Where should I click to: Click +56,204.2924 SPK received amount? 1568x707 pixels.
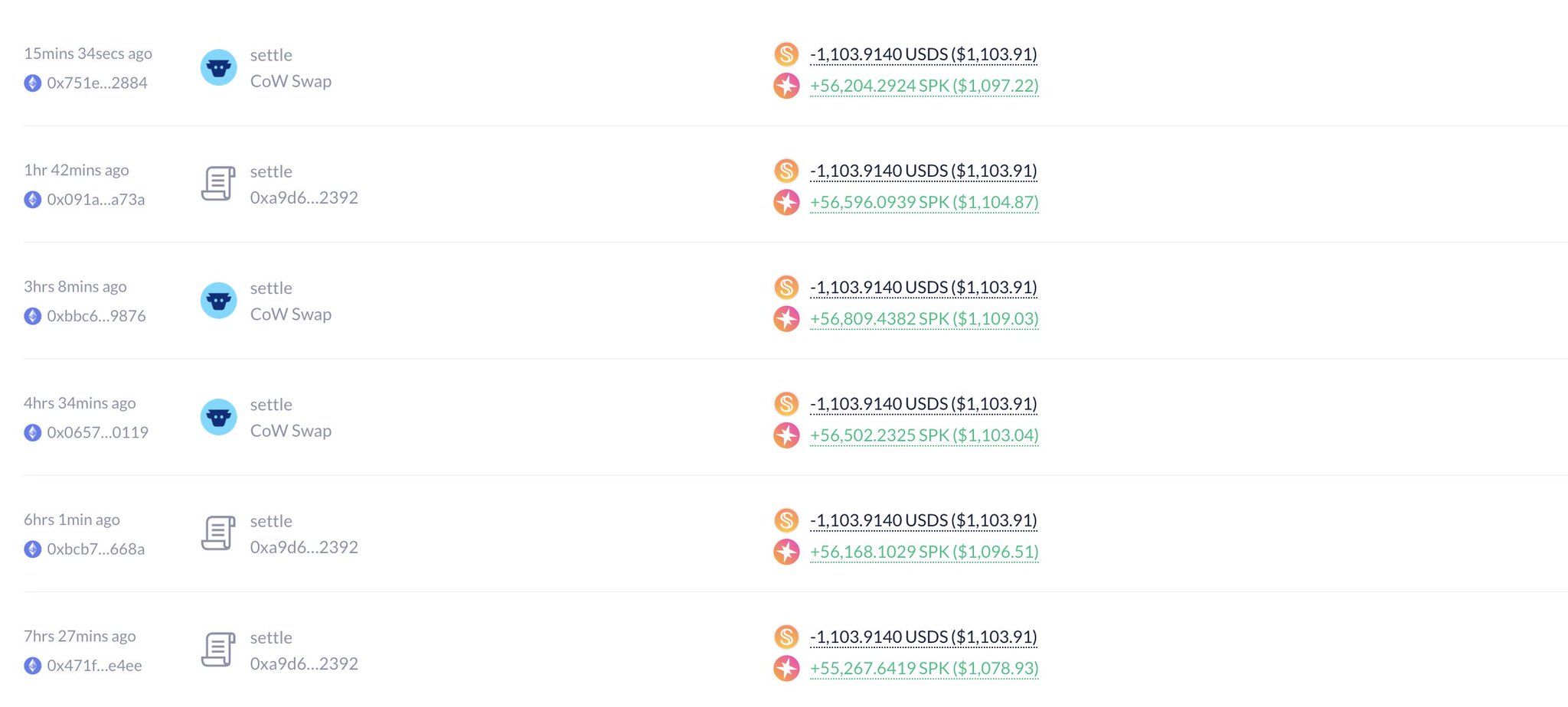pos(923,86)
